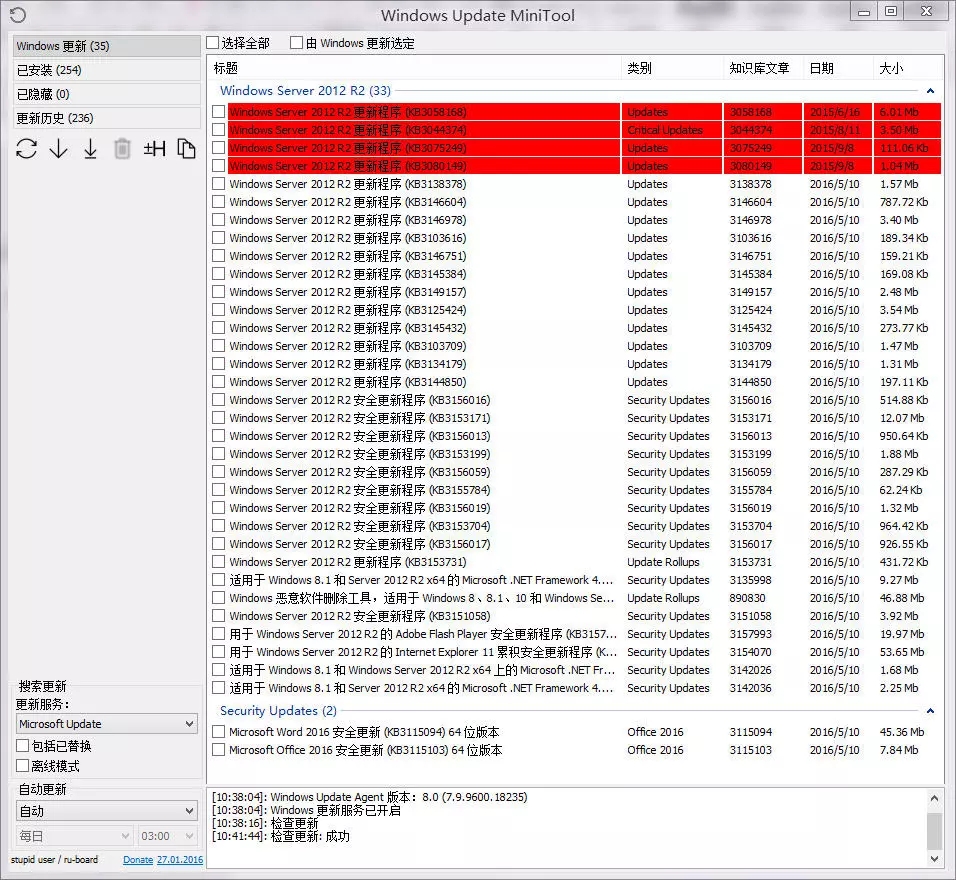Image resolution: width=956 pixels, height=880 pixels.
Task: Collapse the Windows Server 2012 R2 group
Action: coord(930,91)
